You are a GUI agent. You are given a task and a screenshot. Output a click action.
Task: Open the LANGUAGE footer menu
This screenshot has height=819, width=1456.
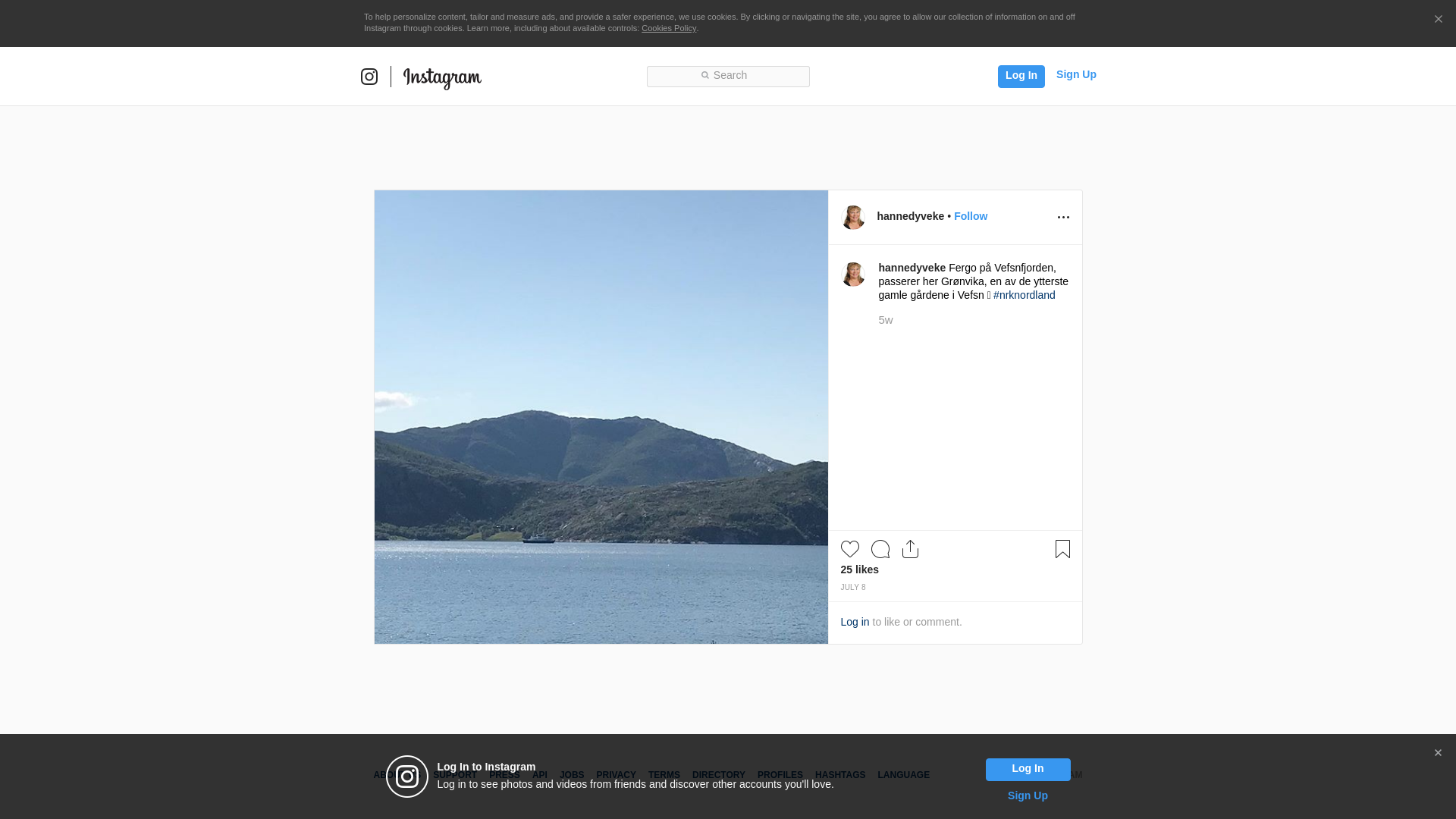coord(903,775)
